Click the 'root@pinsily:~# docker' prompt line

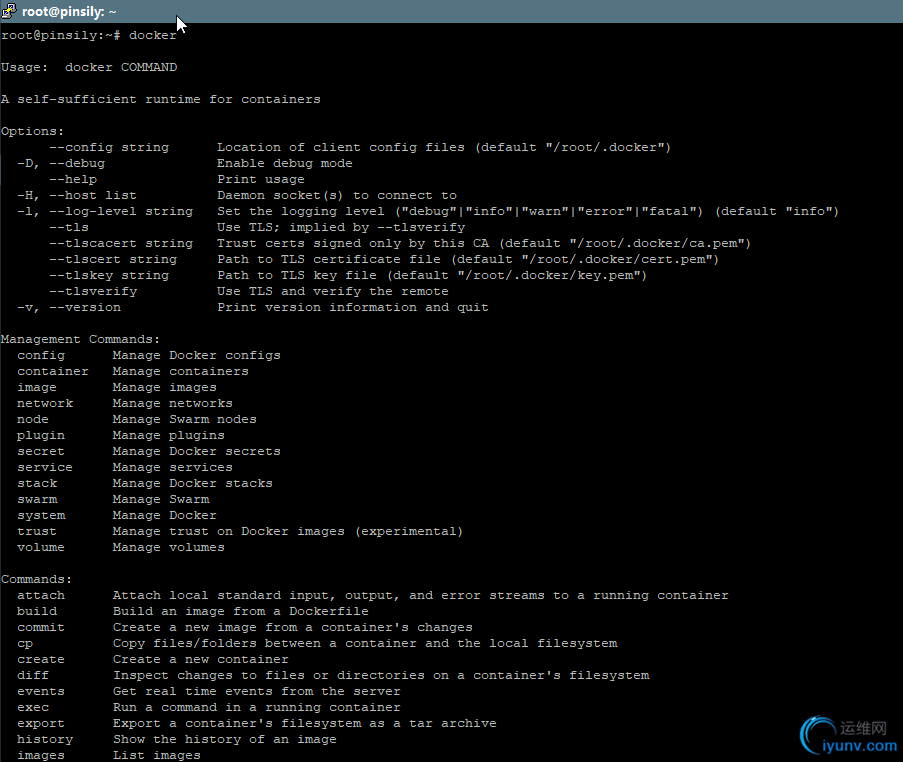(89, 36)
